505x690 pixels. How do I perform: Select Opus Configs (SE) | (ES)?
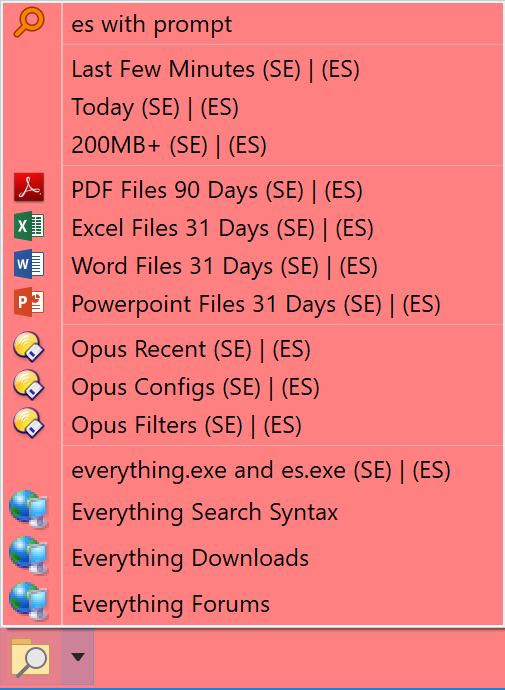pos(283,387)
